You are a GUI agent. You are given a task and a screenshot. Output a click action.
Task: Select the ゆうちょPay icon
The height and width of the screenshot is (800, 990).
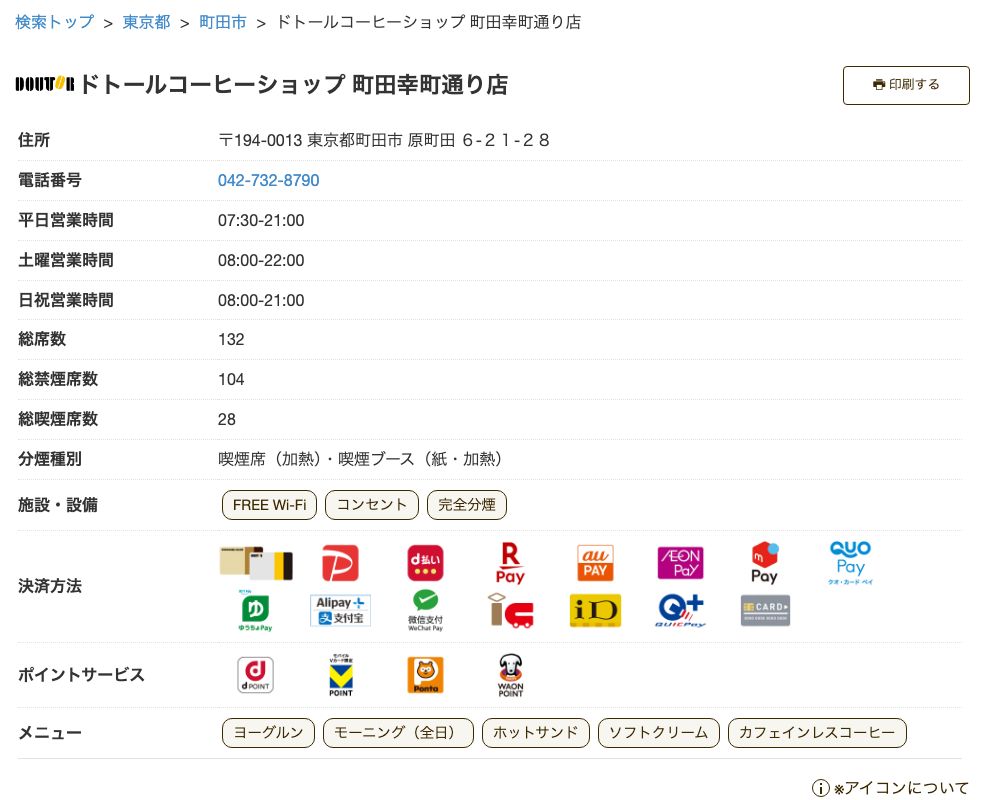(x=255, y=611)
